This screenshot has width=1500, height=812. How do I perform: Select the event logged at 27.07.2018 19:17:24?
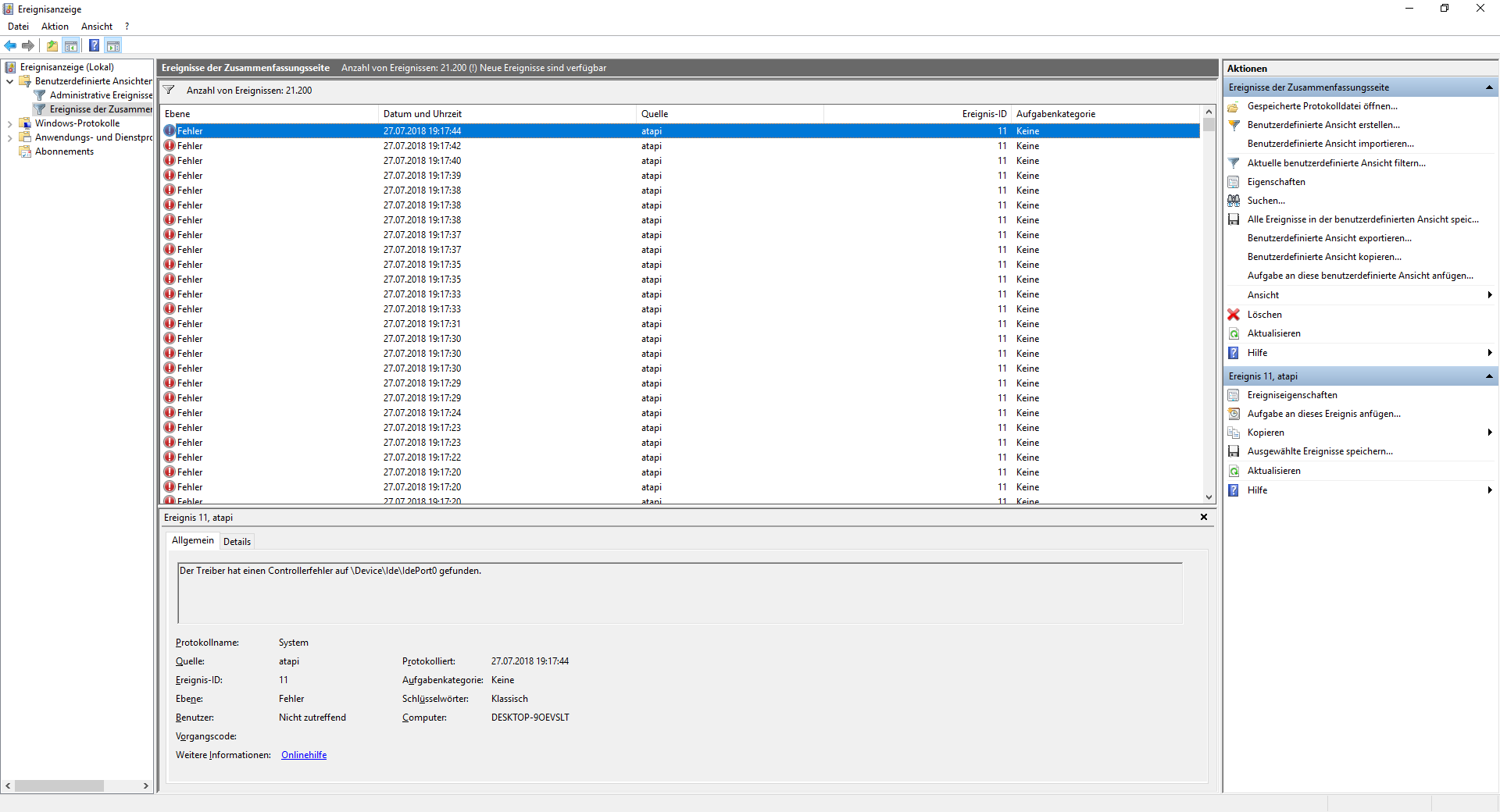point(680,413)
